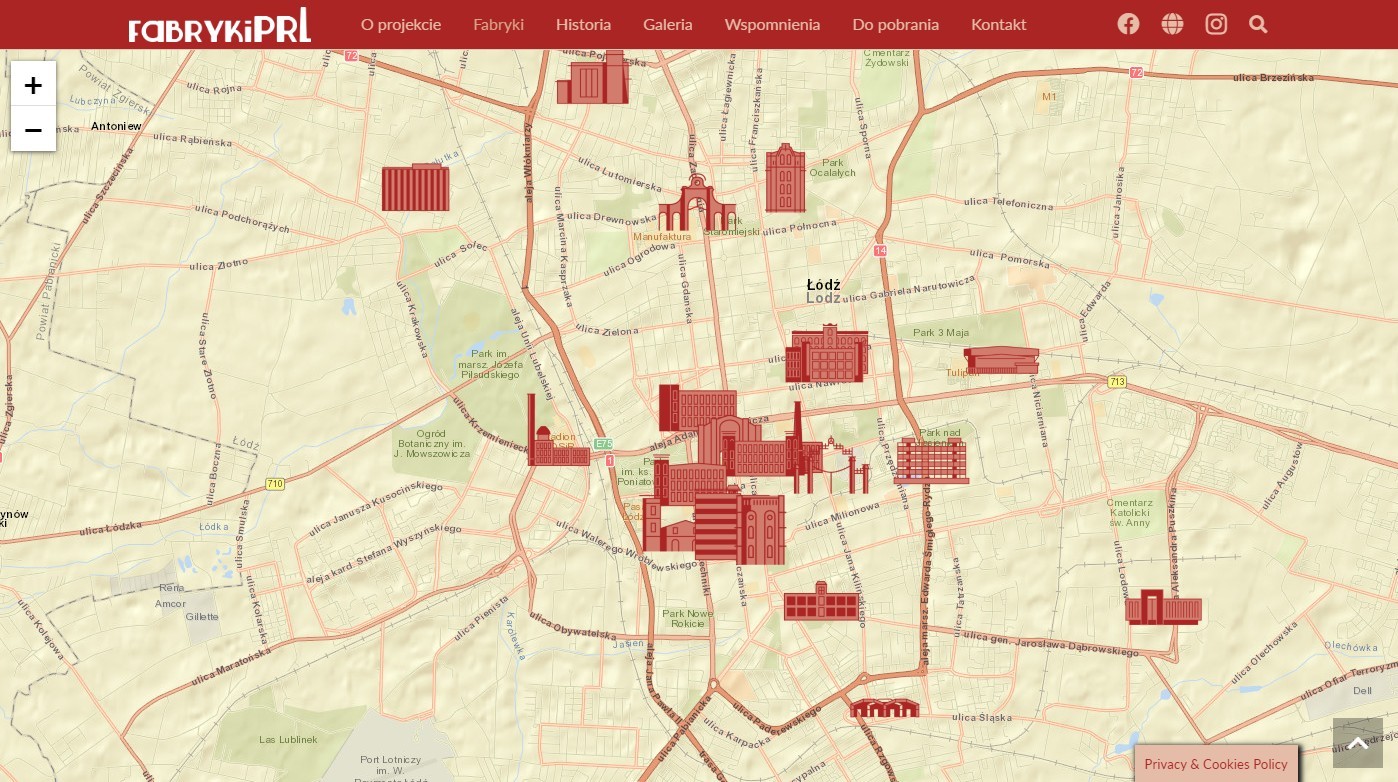Image resolution: width=1398 pixels, height=782 pixels.
Task: Click the Łódź city label on map
Action: [824, 285]
